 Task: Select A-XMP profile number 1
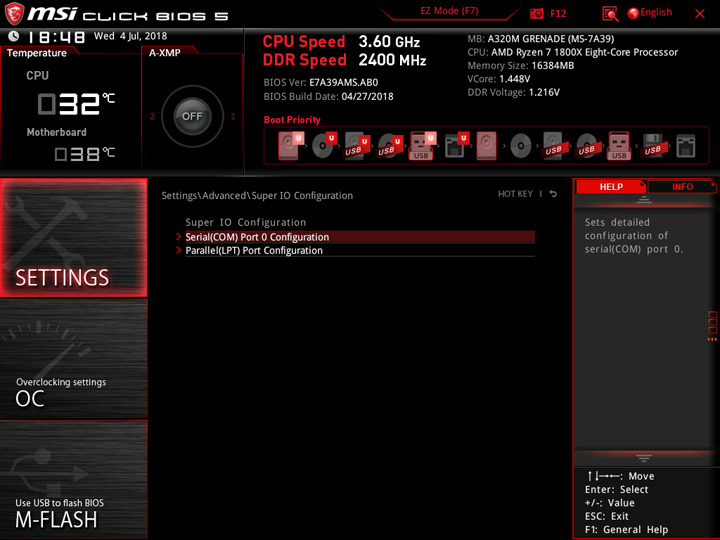click(233, 116)
